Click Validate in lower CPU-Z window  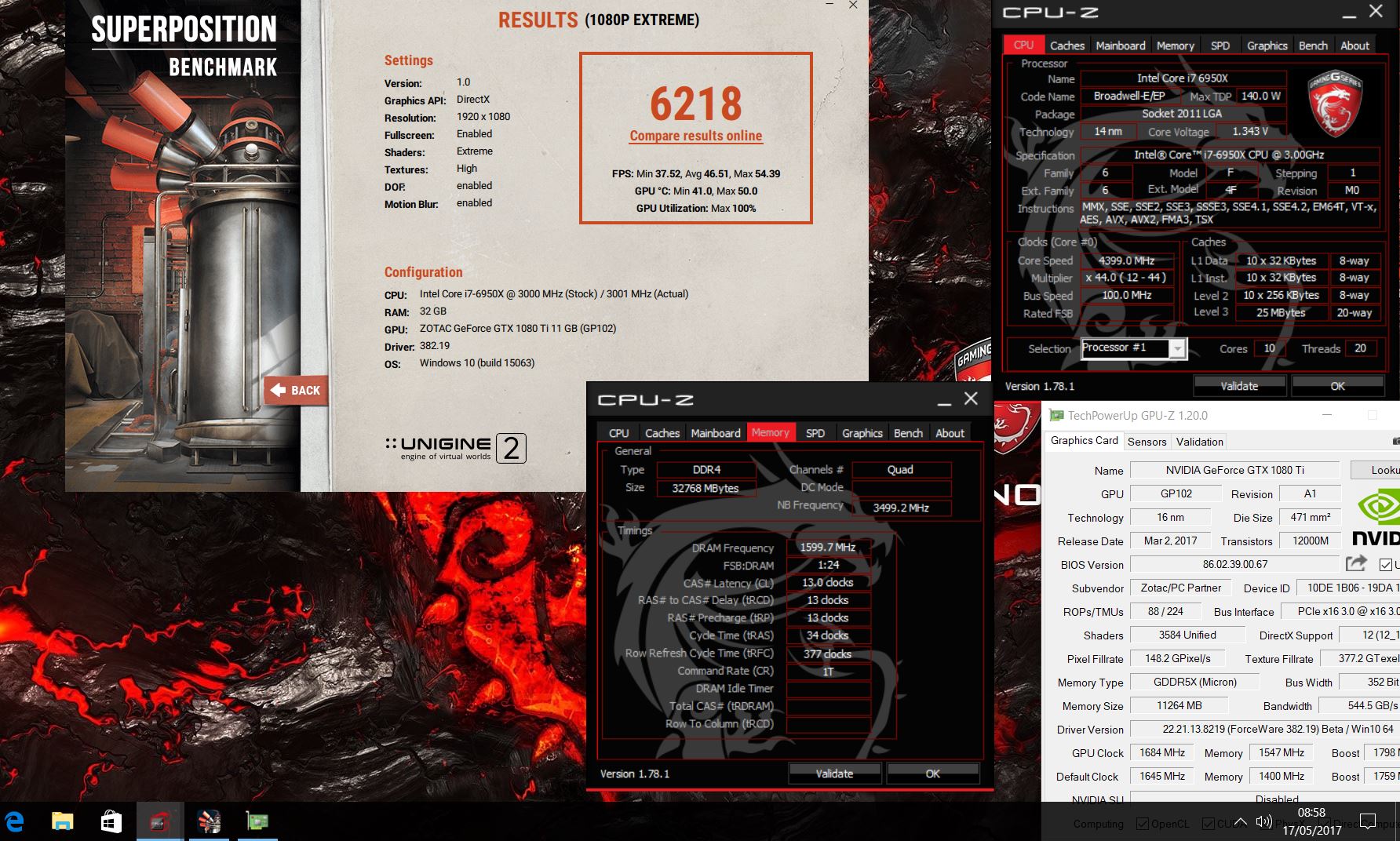834,774
